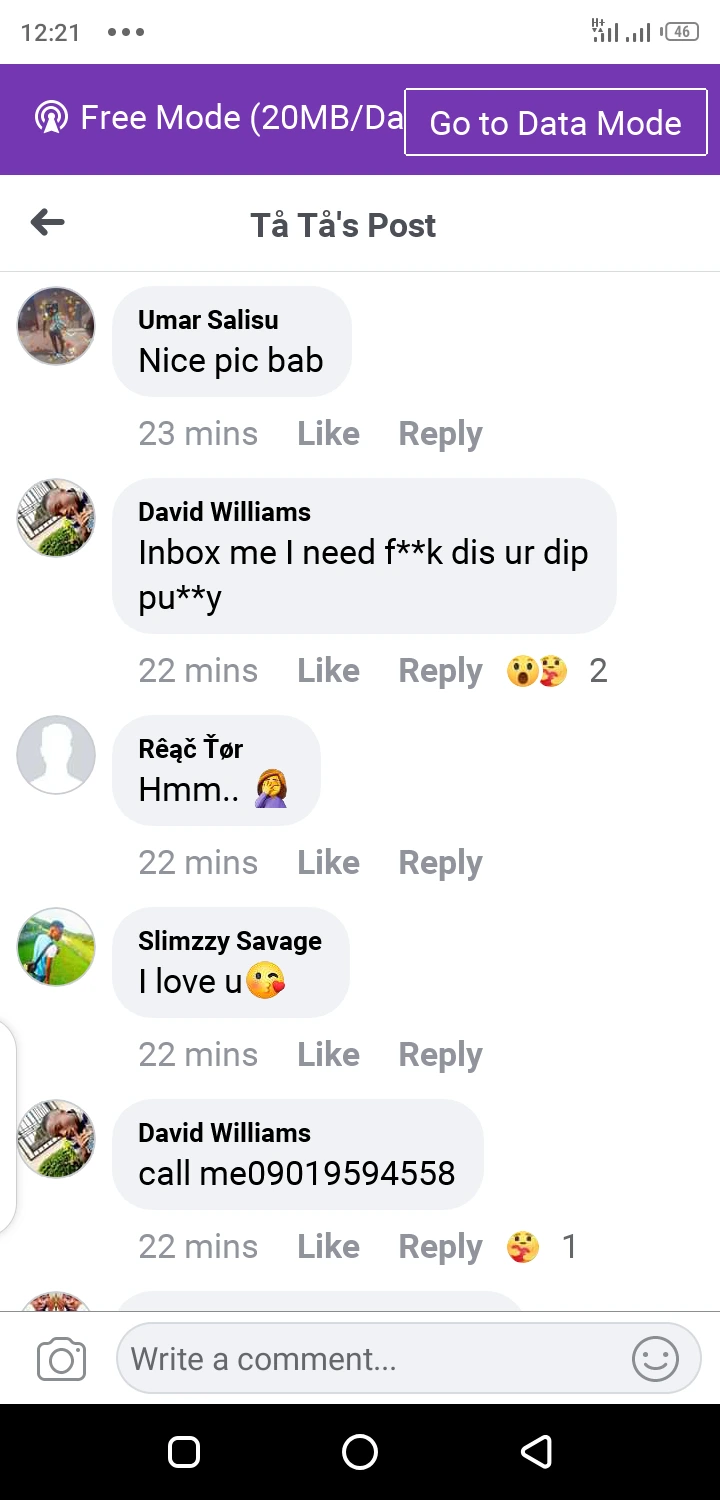Screen dimensions: 720x1500
Task: Tap the Free Mode broadcast icon
Action: (x=50, y=118)
